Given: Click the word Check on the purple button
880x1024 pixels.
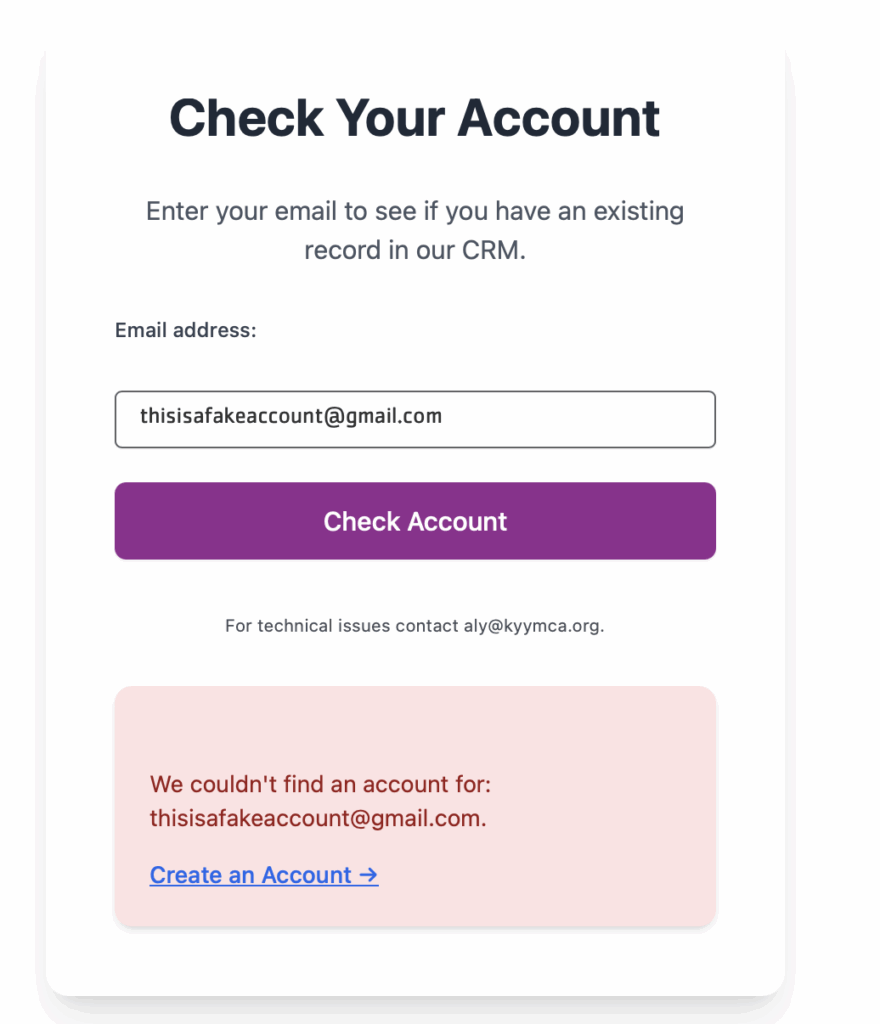Looking at the screenshot, I should (x=362, y=521).
